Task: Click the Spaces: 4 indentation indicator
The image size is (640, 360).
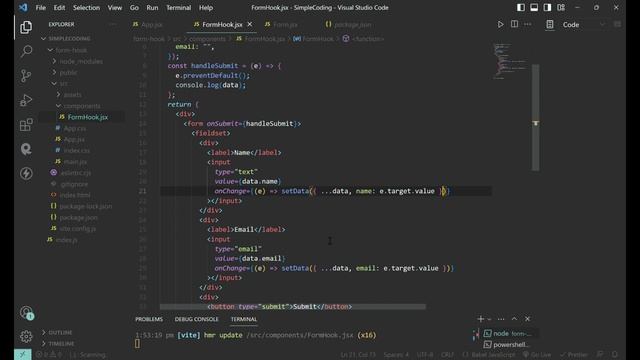Action: pyautogui.click(x=396, y=355)
